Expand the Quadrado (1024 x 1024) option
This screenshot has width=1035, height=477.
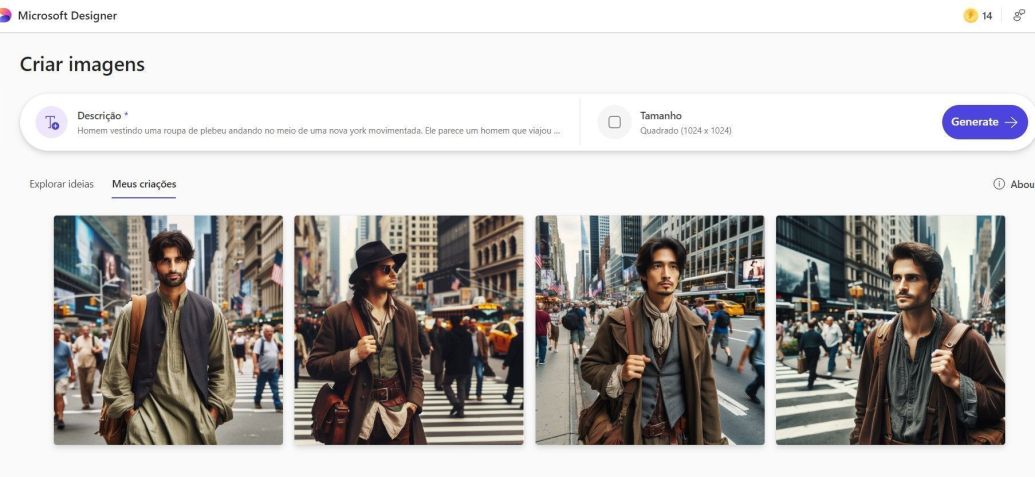(686, 131)
